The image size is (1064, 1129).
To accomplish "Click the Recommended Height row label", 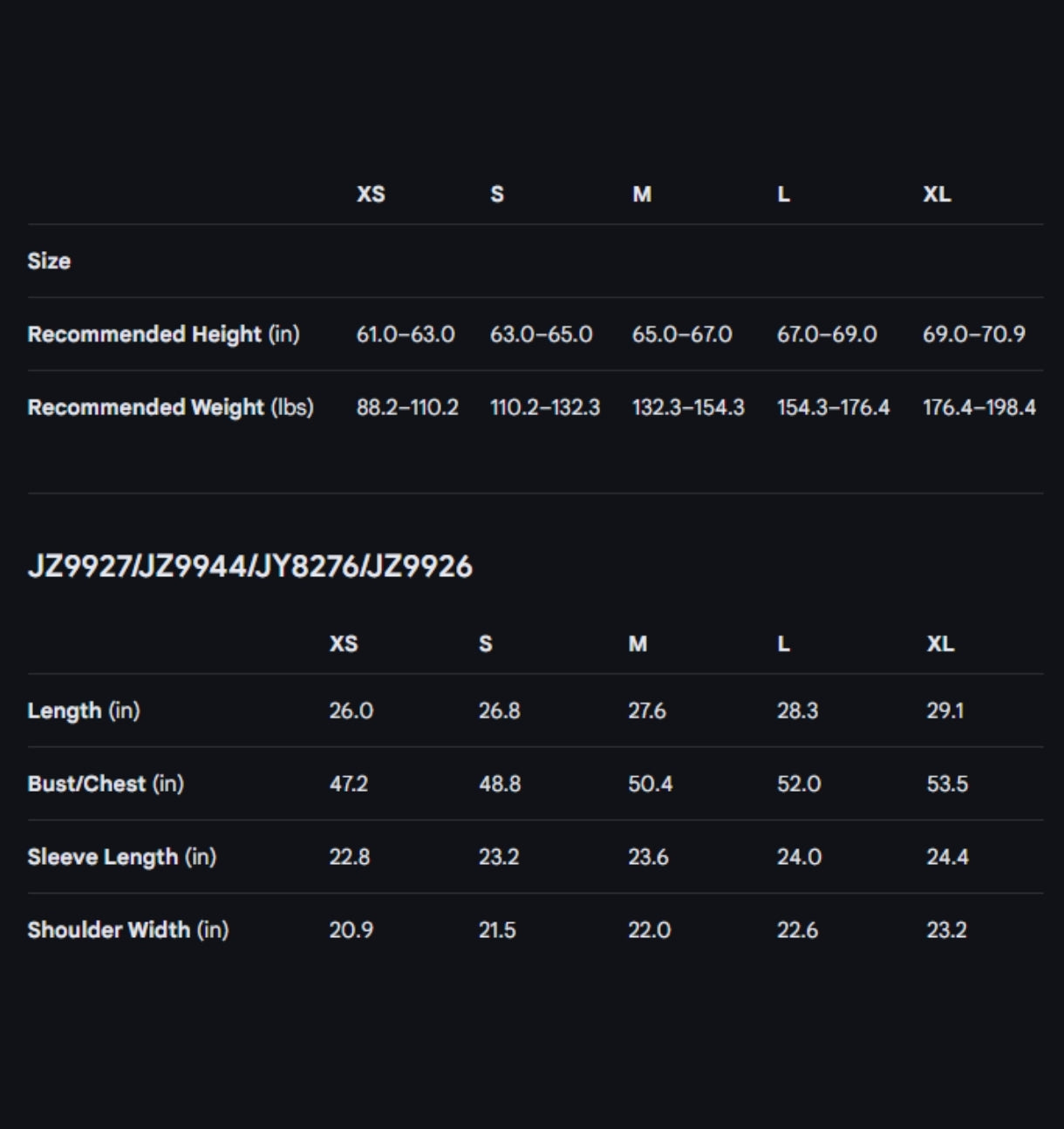I will (163, 335).
